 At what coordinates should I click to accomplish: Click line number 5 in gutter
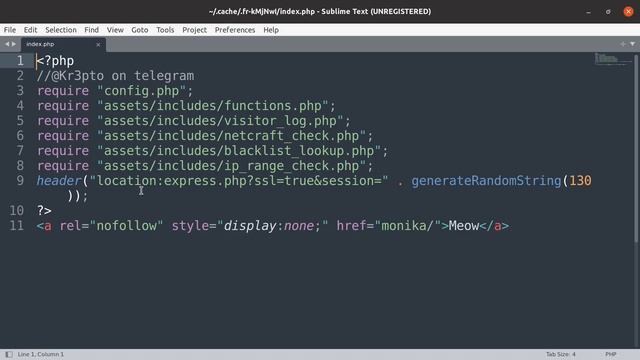(x=20, y=121)
